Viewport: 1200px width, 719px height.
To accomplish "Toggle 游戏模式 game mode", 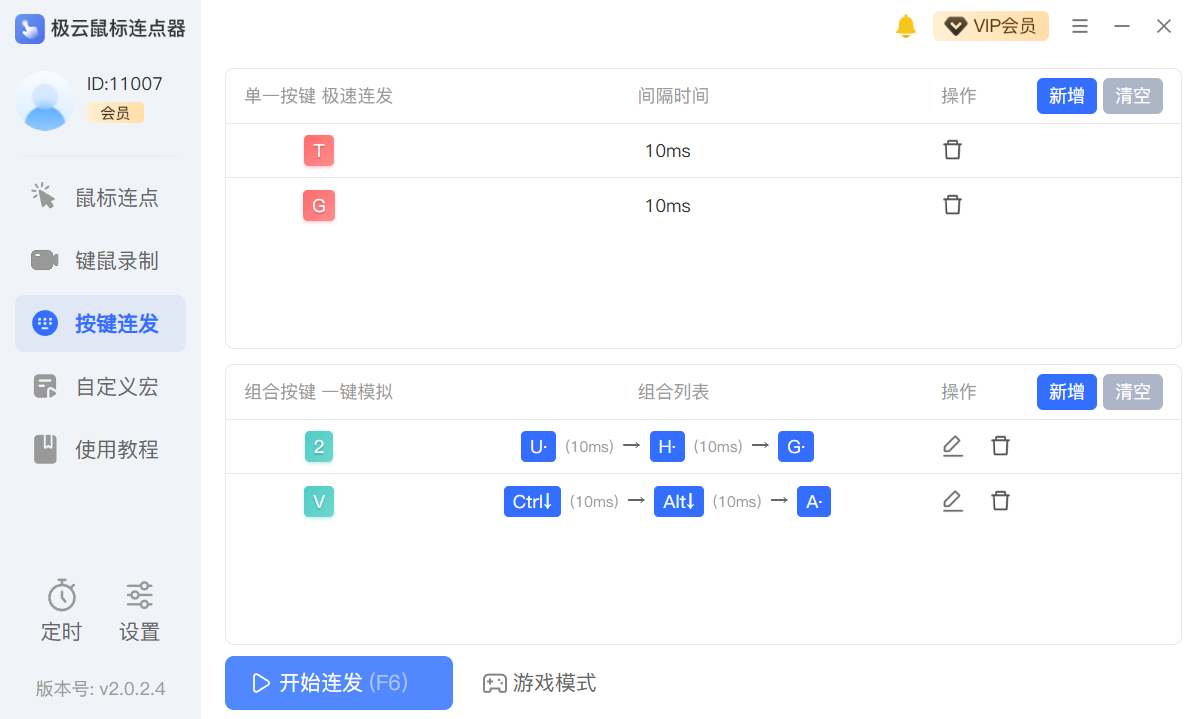I will (x=540, y=683).
